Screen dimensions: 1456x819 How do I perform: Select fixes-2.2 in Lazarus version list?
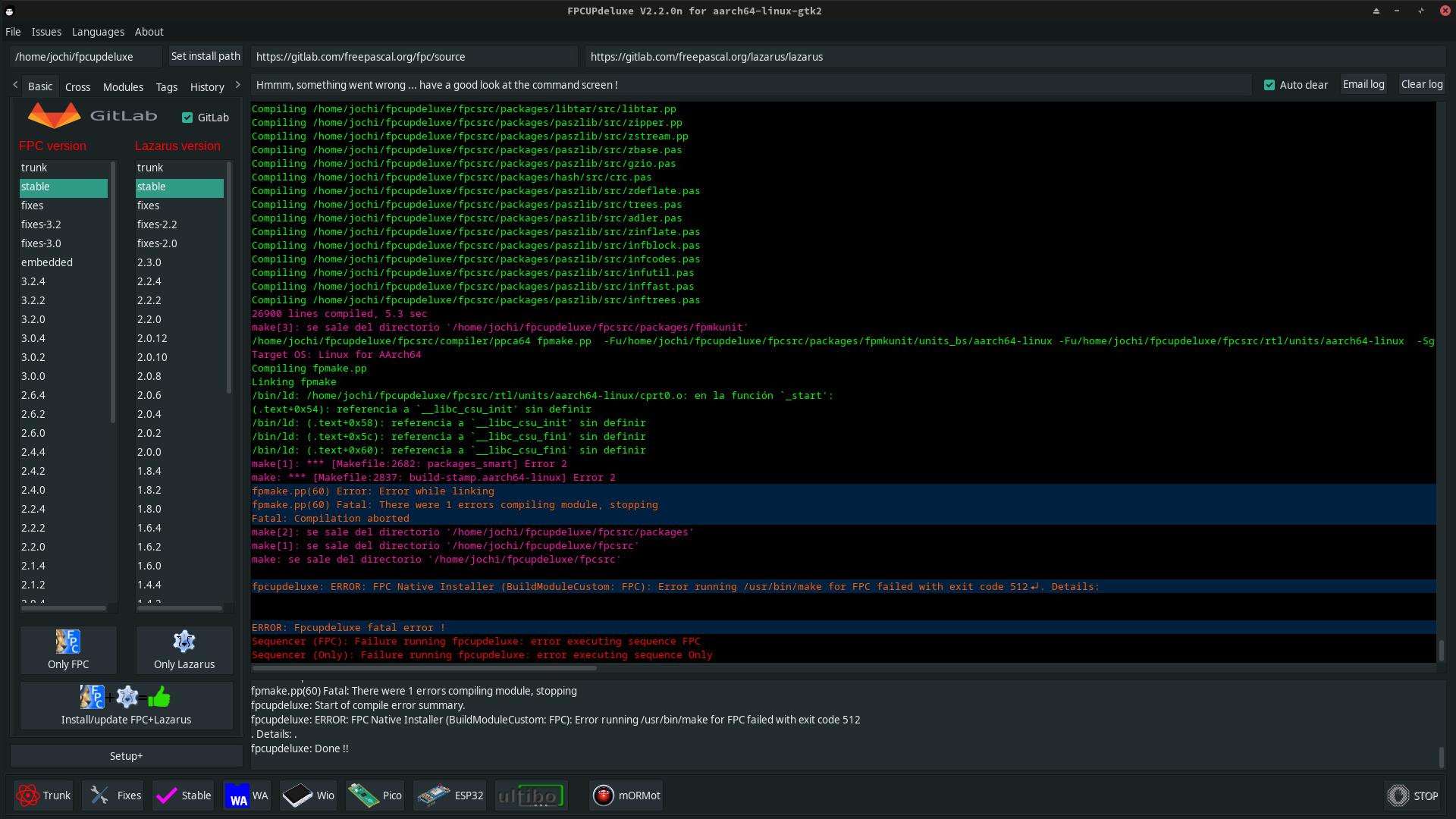click(180, 224)
